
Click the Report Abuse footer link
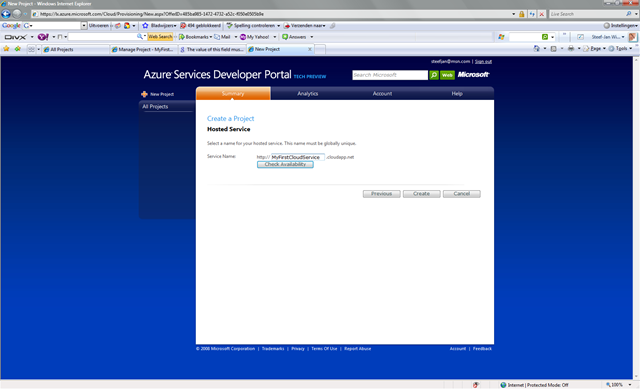click(358, 349)
